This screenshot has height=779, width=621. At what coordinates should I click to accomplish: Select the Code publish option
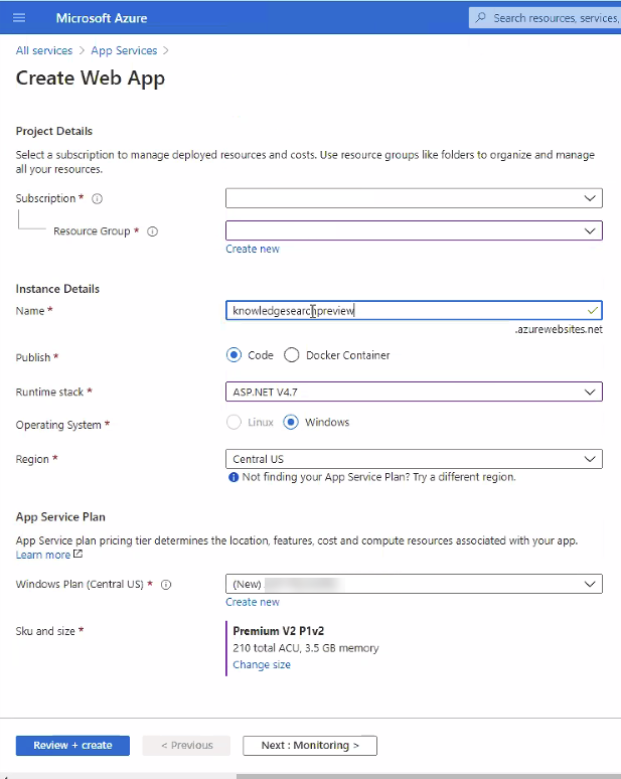[234, 355]
